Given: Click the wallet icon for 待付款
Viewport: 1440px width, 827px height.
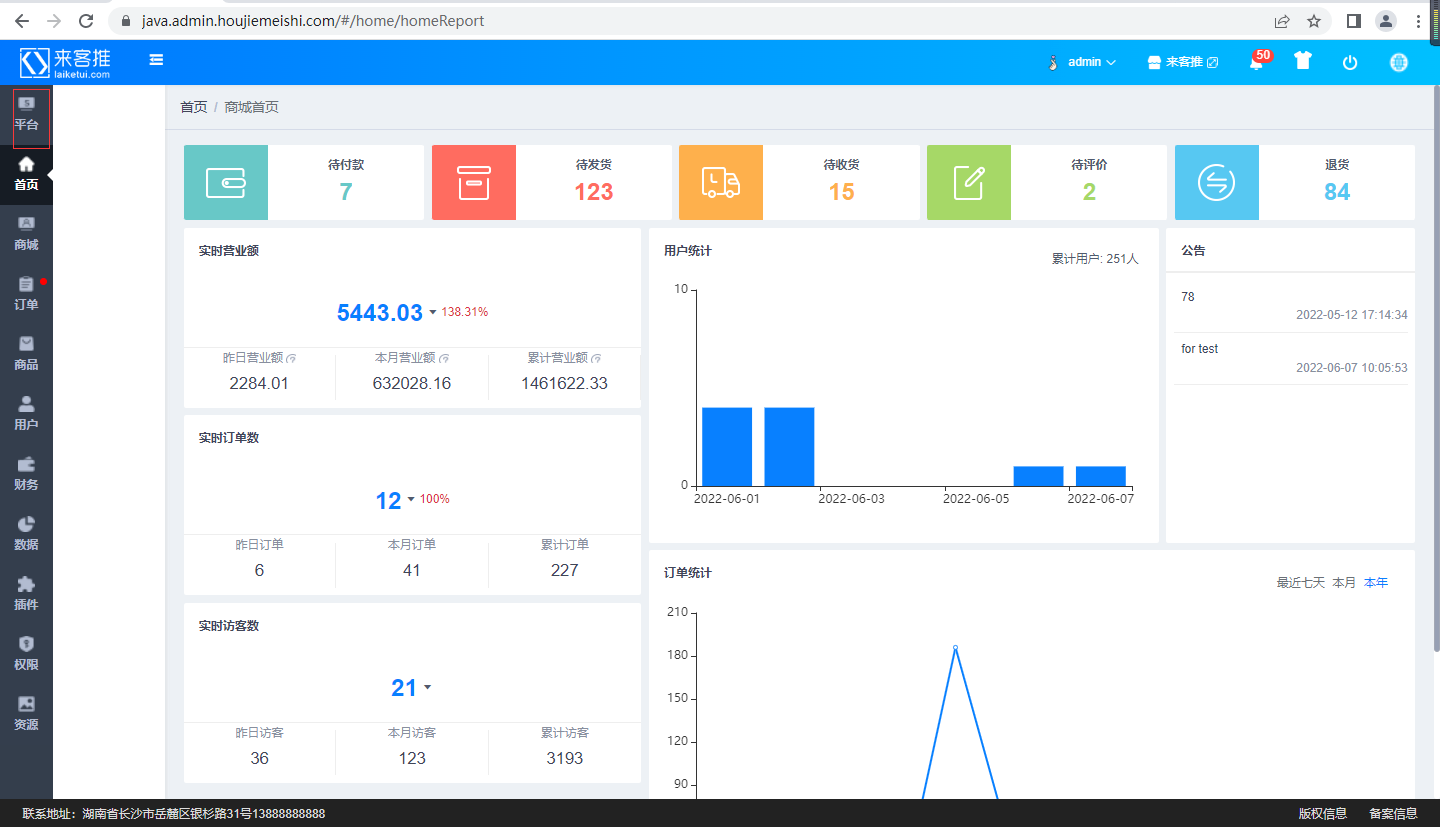Looking at the screenshot, I should (226, 182).
